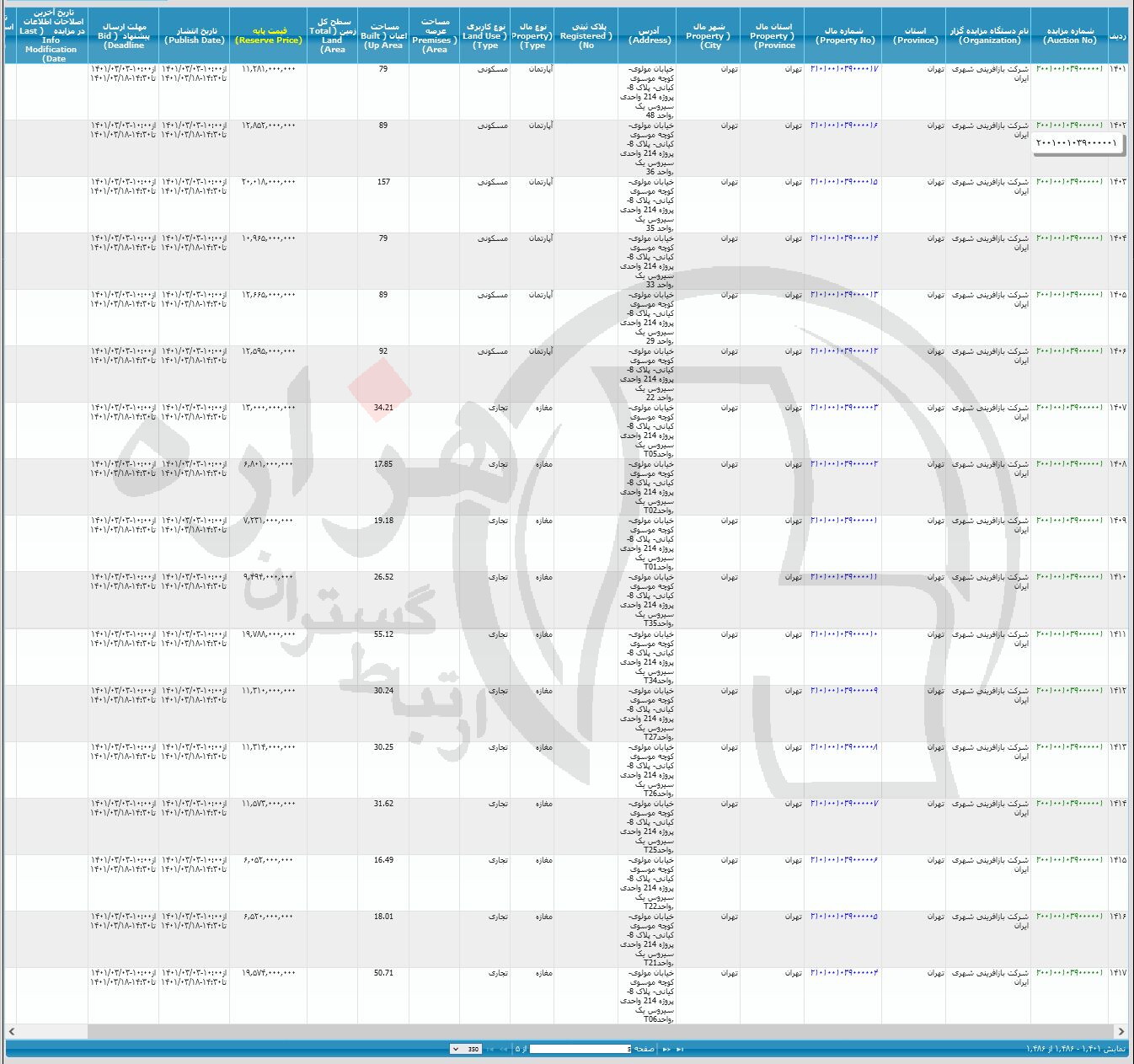The image size is (1134, 1064).
Task: Open auction number link in row 1410
Action: (x=1069, y=577)
